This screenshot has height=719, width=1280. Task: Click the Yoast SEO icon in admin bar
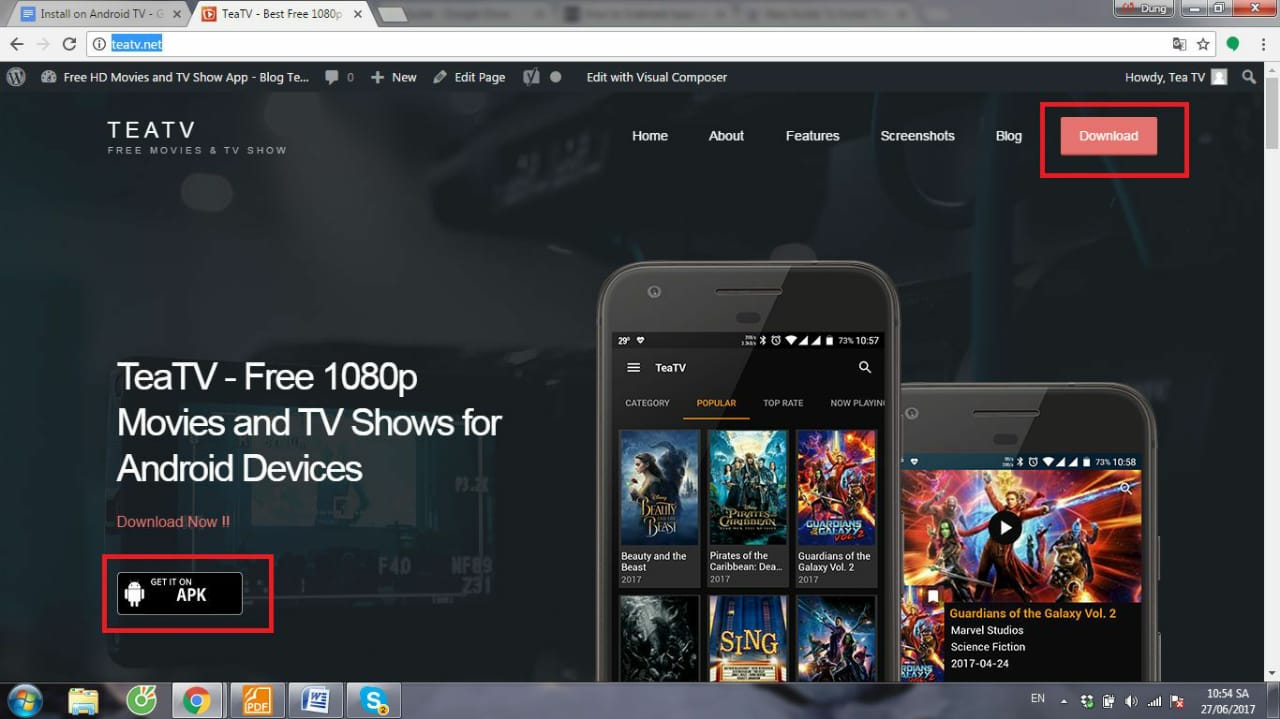532,77
